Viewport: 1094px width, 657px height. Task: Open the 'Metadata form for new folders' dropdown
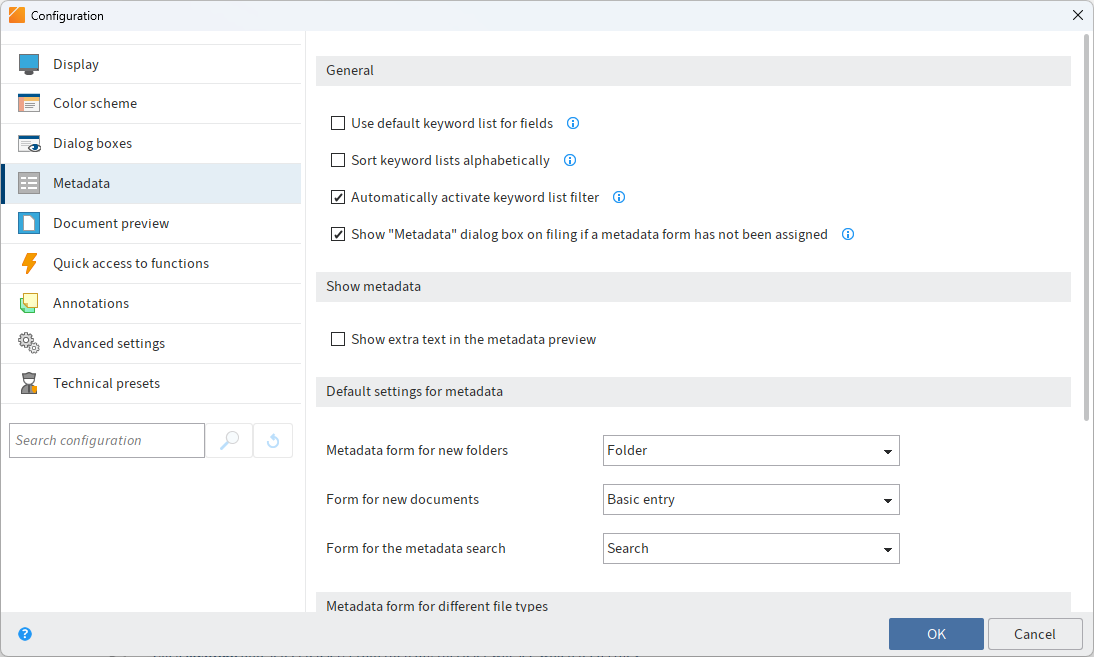pos(886,450)
